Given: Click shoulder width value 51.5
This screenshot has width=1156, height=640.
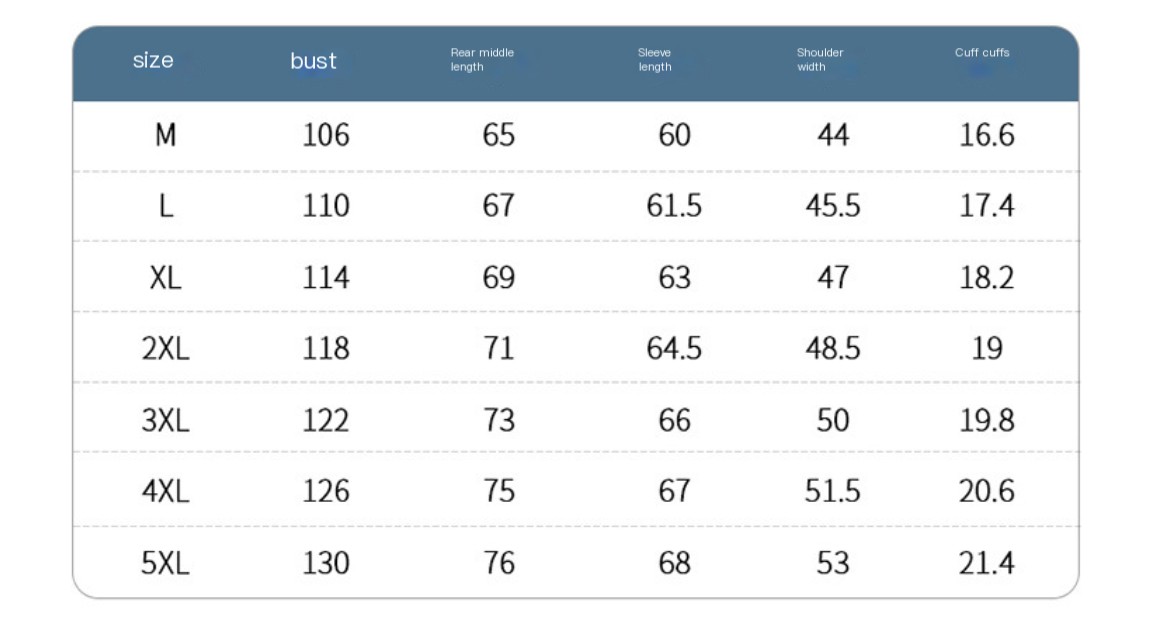Looking at the screenshot, I should [x=833, y=491].
